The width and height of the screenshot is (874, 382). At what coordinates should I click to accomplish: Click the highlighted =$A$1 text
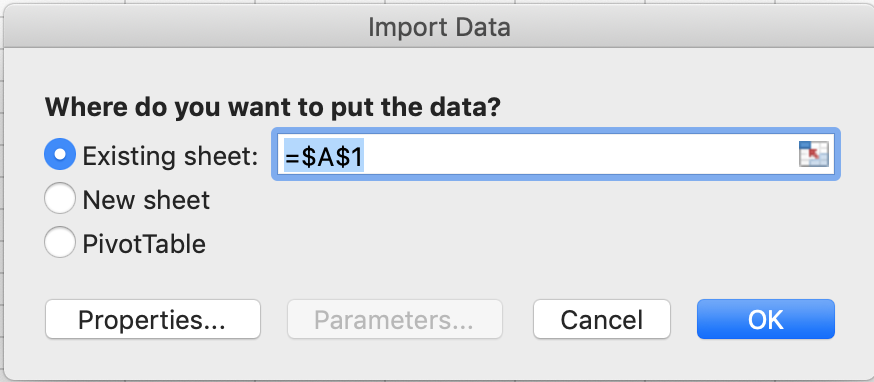point(324,157)
